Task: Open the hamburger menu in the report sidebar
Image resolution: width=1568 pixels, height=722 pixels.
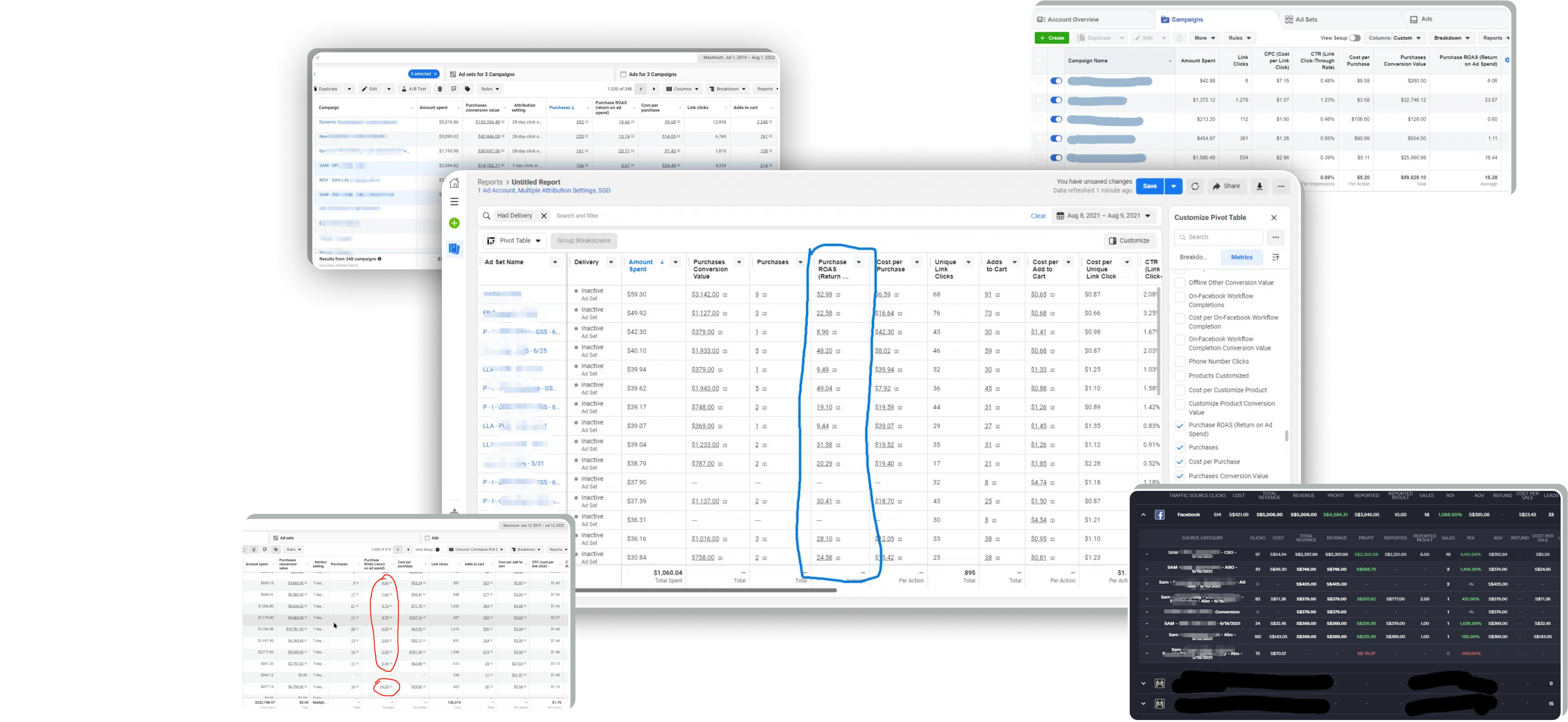Action: click(x=454, y=202)
